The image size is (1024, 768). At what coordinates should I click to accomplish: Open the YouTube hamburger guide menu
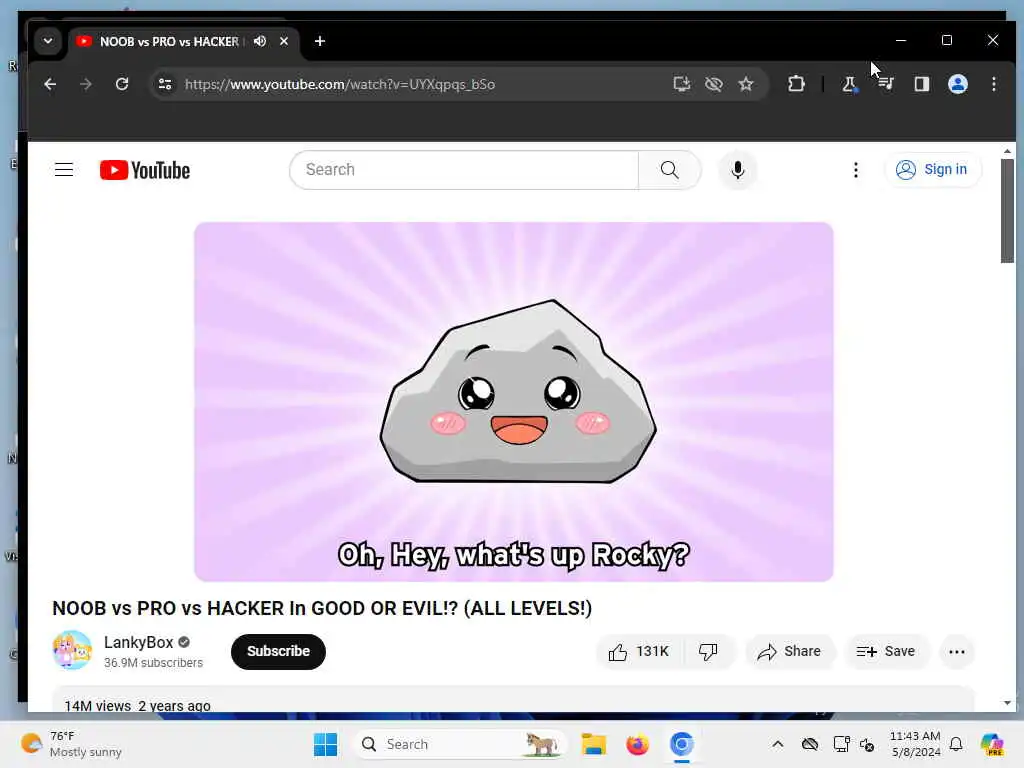pos(64,170)
